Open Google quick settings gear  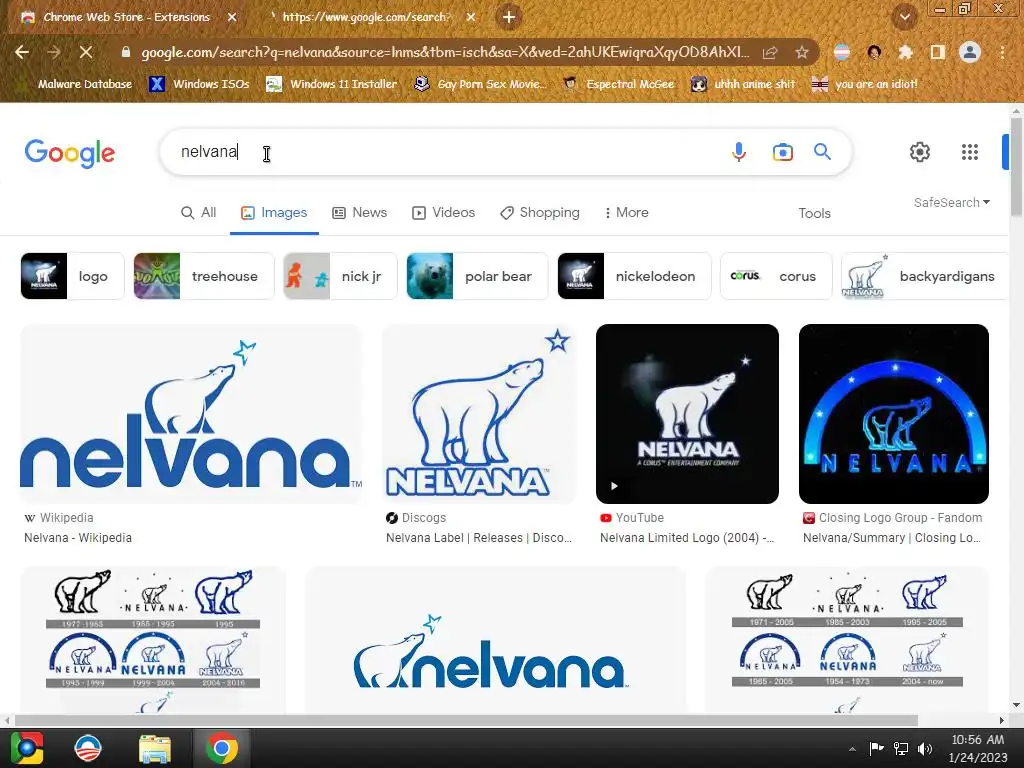point(920,152)
